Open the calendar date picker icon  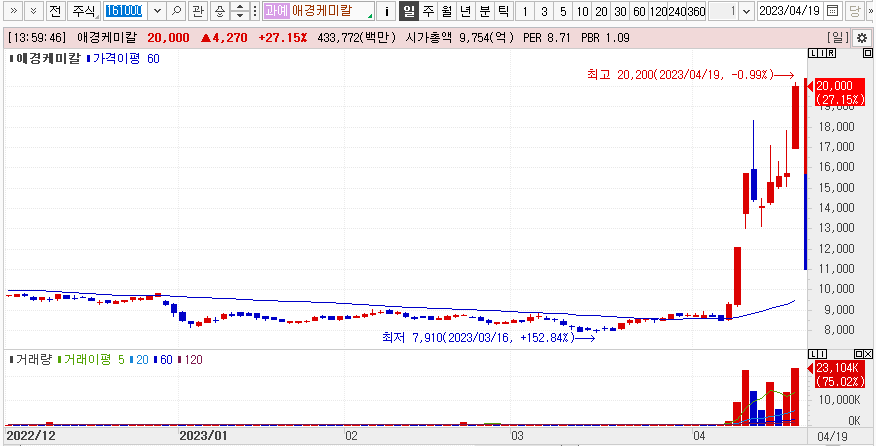832,11
